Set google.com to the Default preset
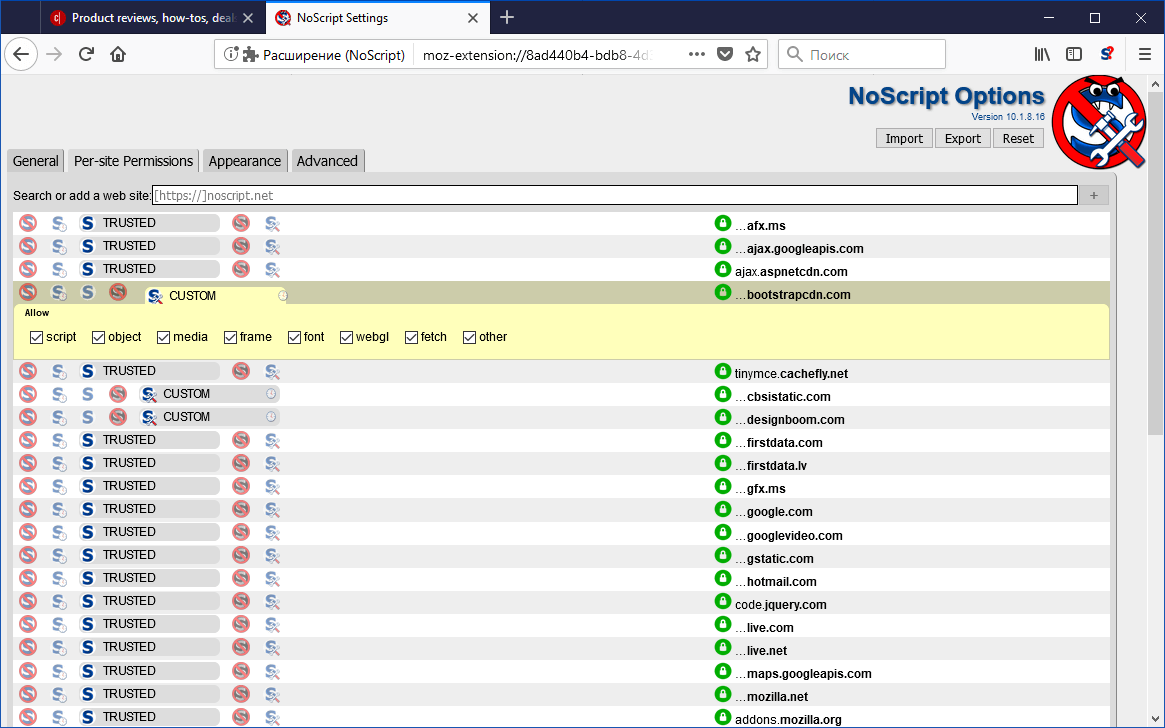 pos(28,509)
